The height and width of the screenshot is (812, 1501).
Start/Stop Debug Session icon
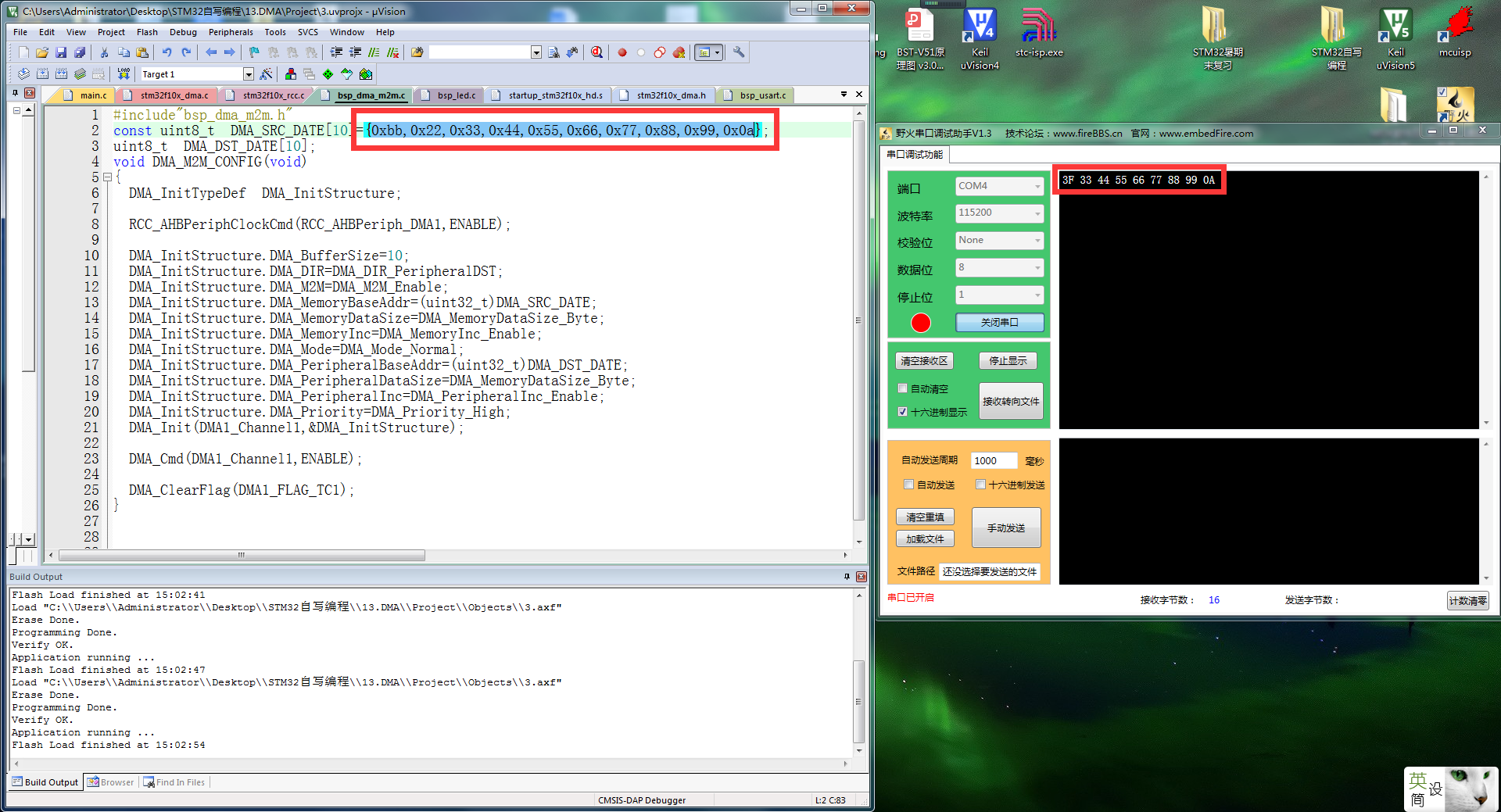(x=597, y=52)
